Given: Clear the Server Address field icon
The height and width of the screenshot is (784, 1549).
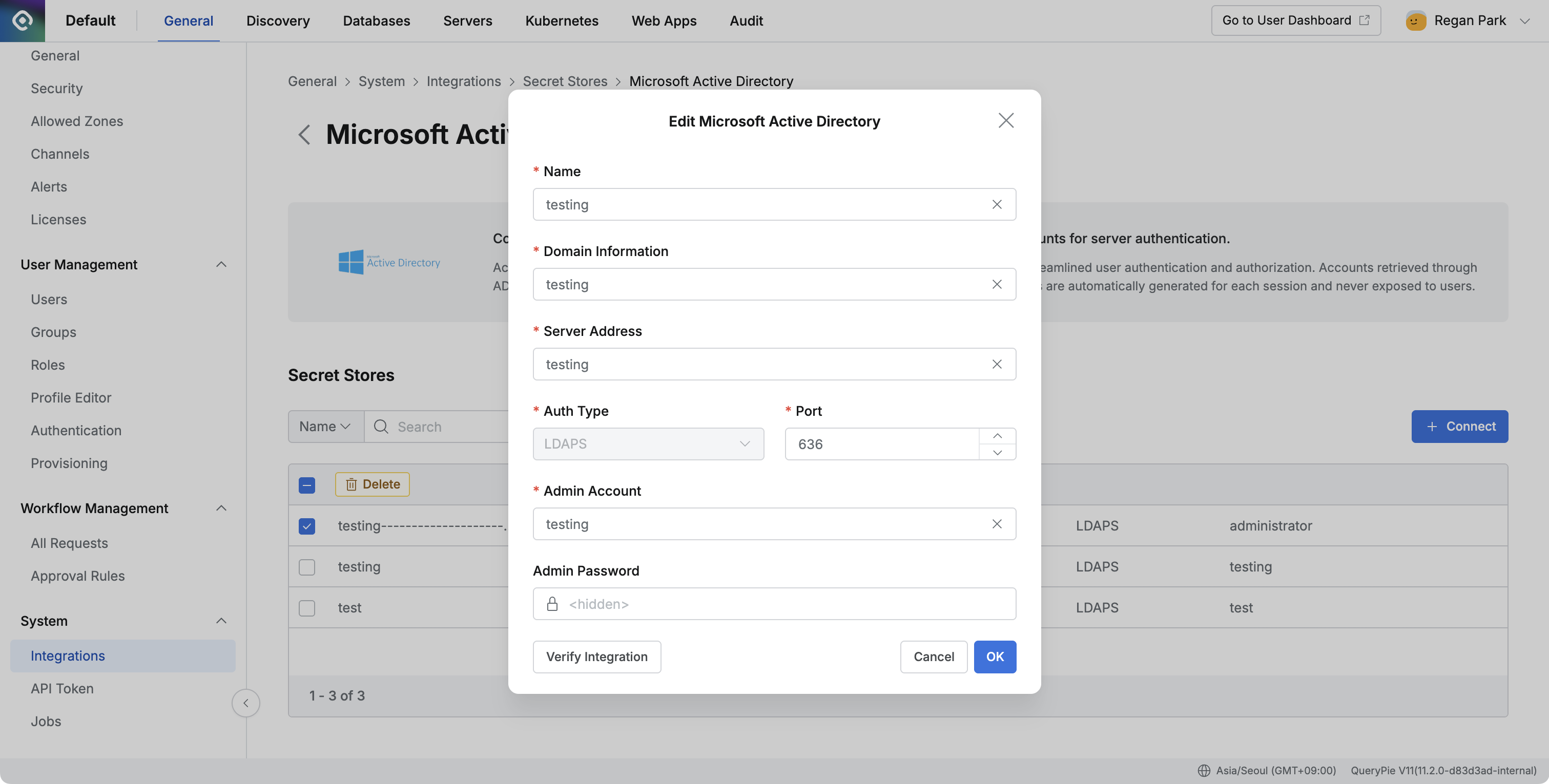Looking at the screenshot, I should pos(997,364).
